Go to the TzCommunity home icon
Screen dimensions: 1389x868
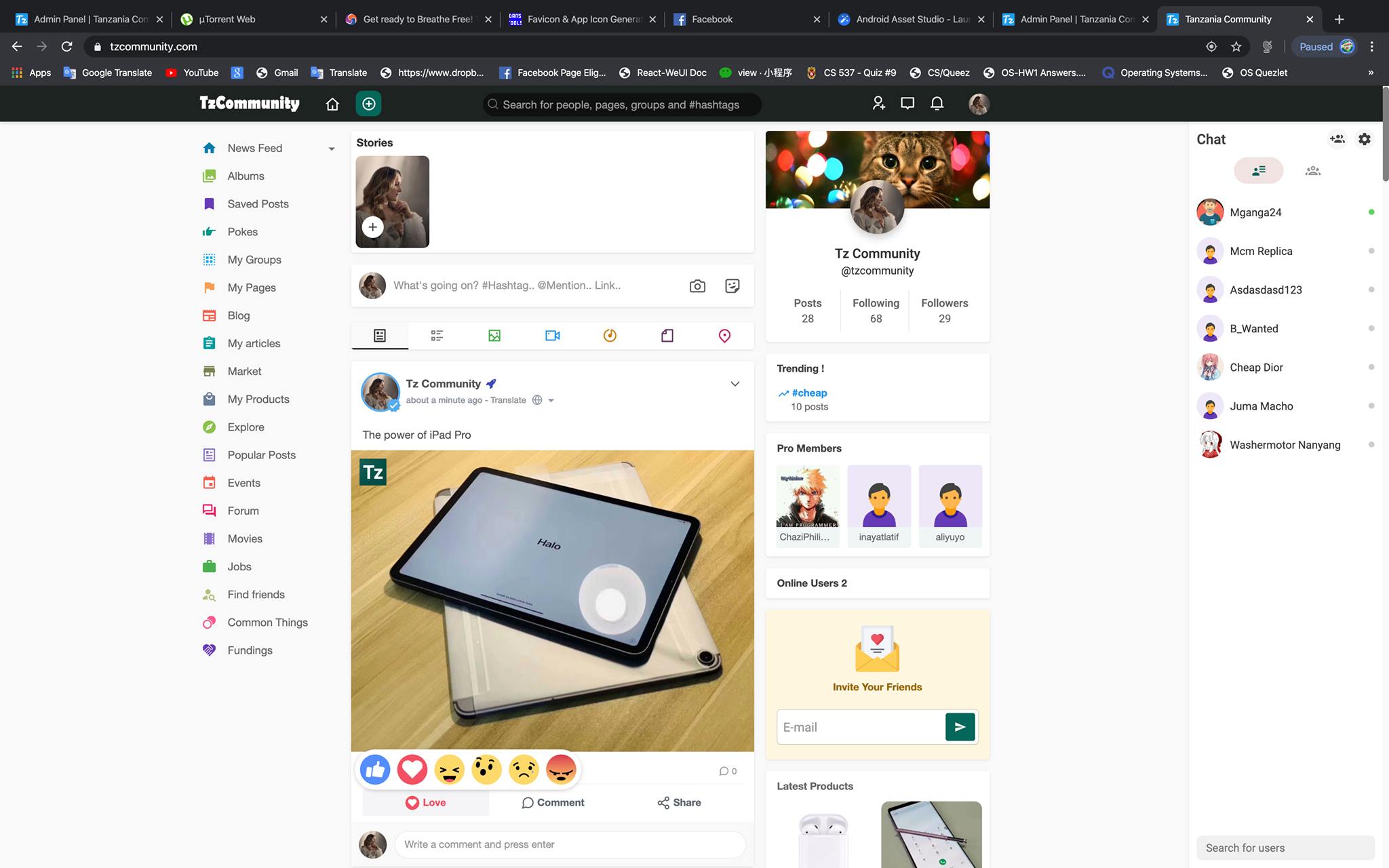click(332, 104)
